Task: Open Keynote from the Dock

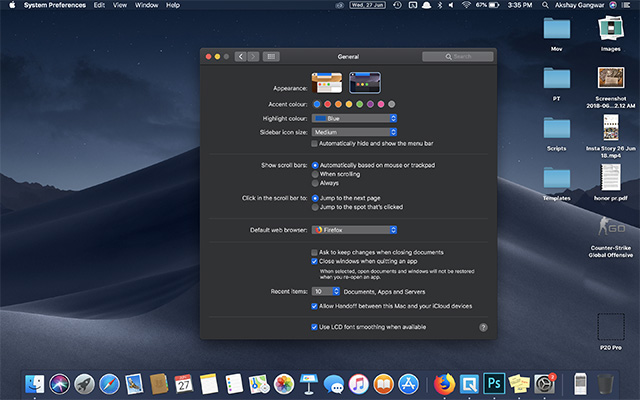Action: point(309,384)
